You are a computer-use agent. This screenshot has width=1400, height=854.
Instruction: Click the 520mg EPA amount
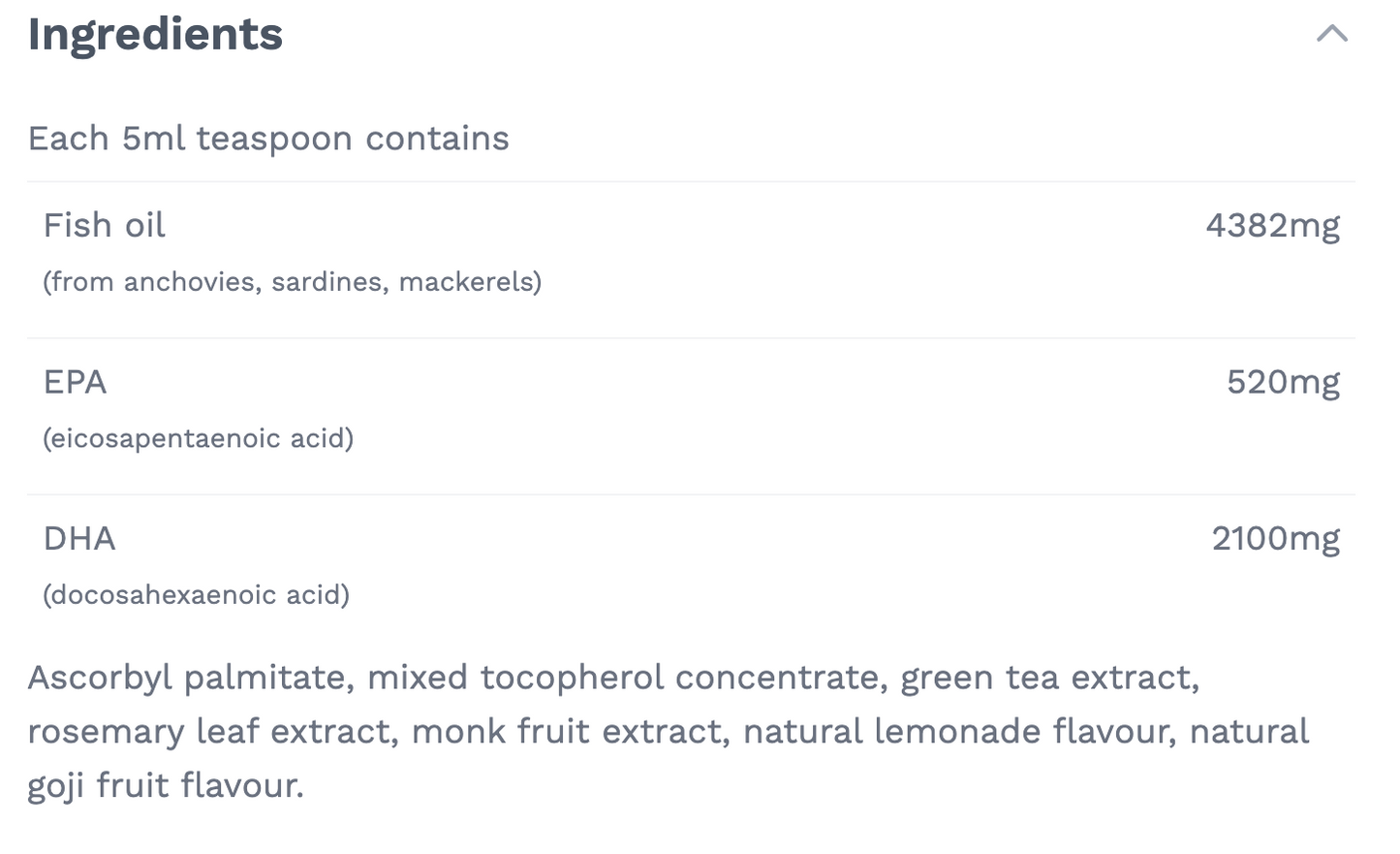pyautogui.click(x=1283, y=382)
